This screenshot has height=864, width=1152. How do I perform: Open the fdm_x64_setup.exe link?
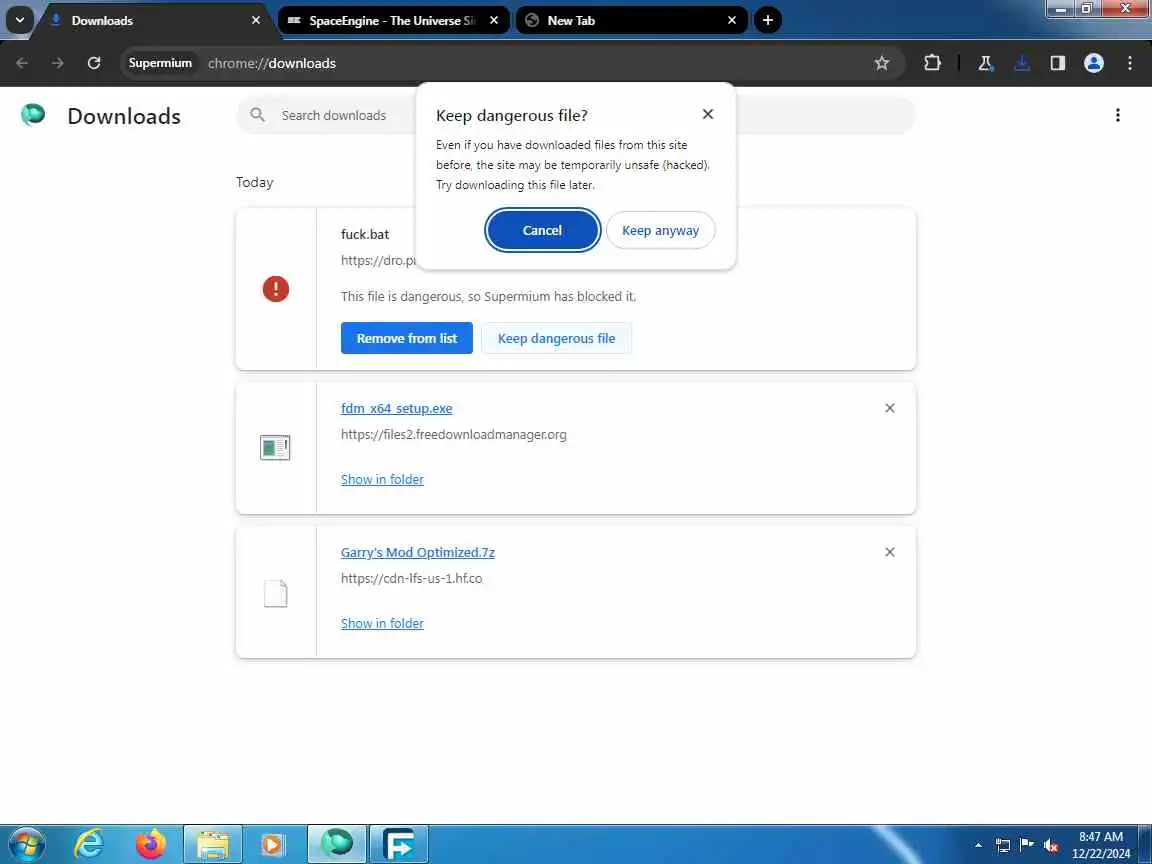(x=397, y=408)
